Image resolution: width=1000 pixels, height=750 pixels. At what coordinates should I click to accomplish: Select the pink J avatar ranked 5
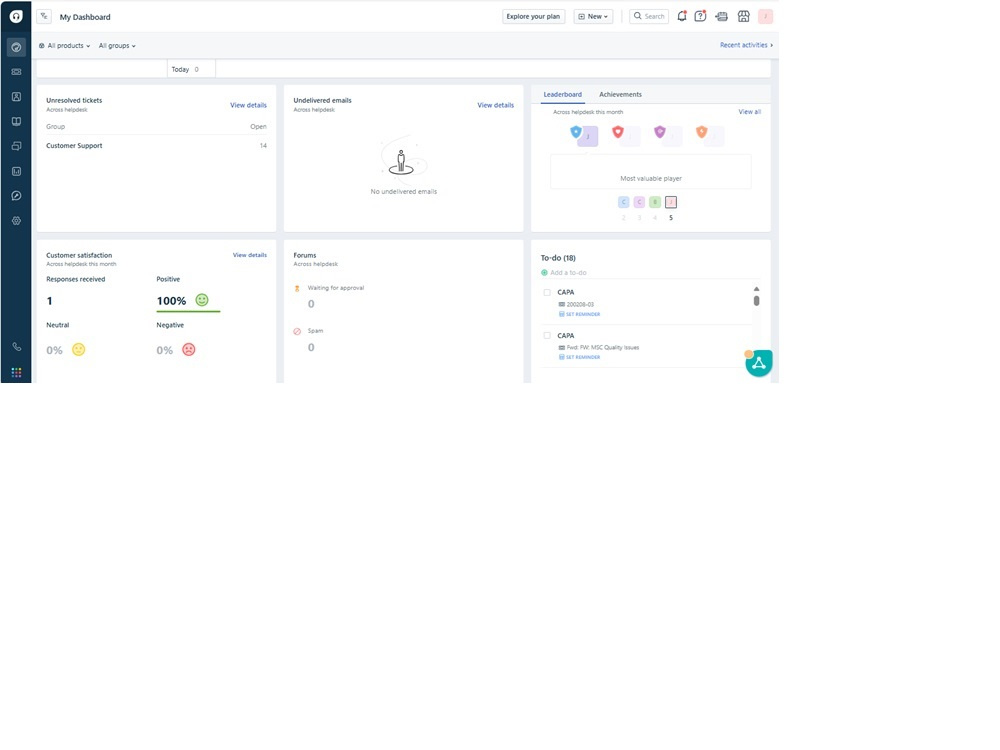(x=671, y=202)
